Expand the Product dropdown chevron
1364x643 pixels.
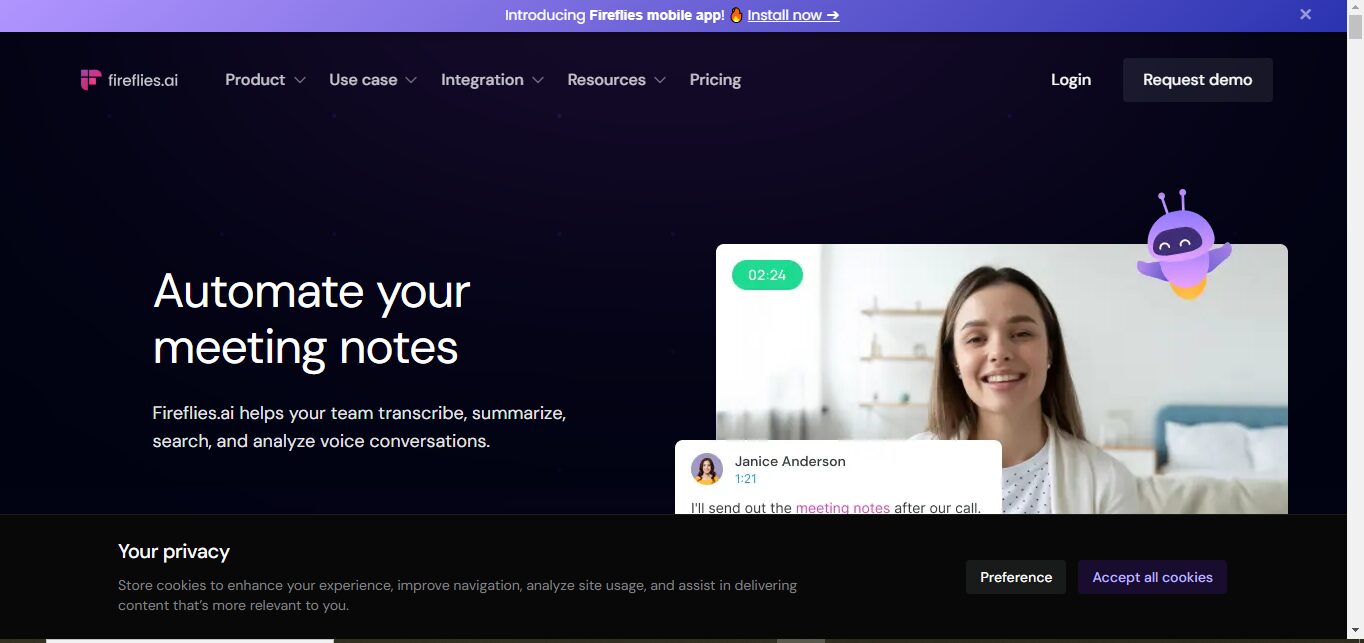click(300, 80)
